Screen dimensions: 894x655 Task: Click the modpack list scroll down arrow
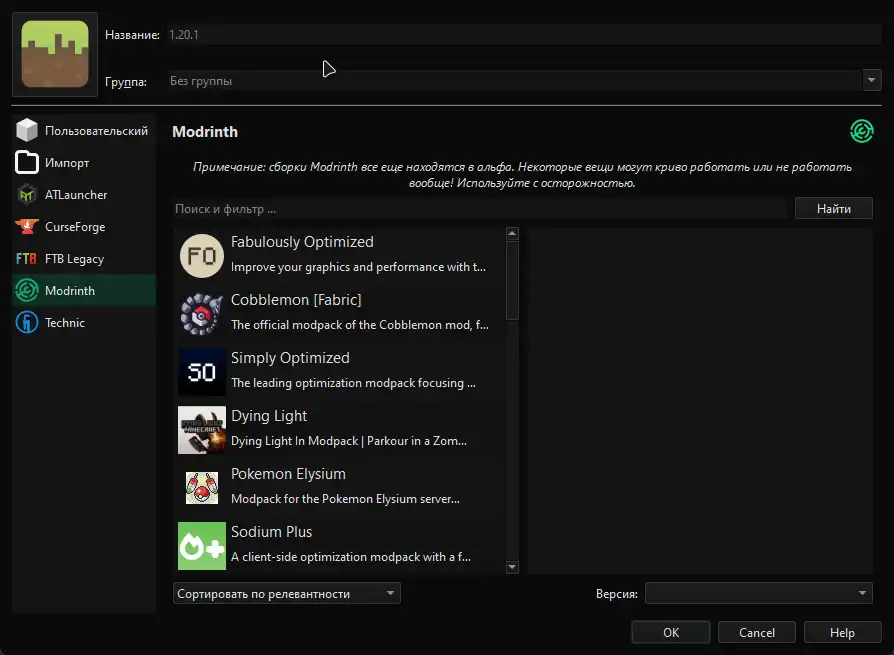pos(512,567)
